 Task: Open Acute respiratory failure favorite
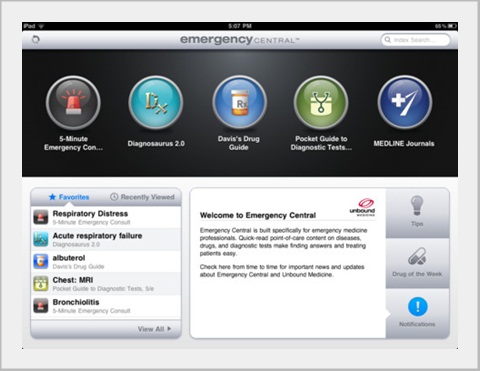coord(106,239)
